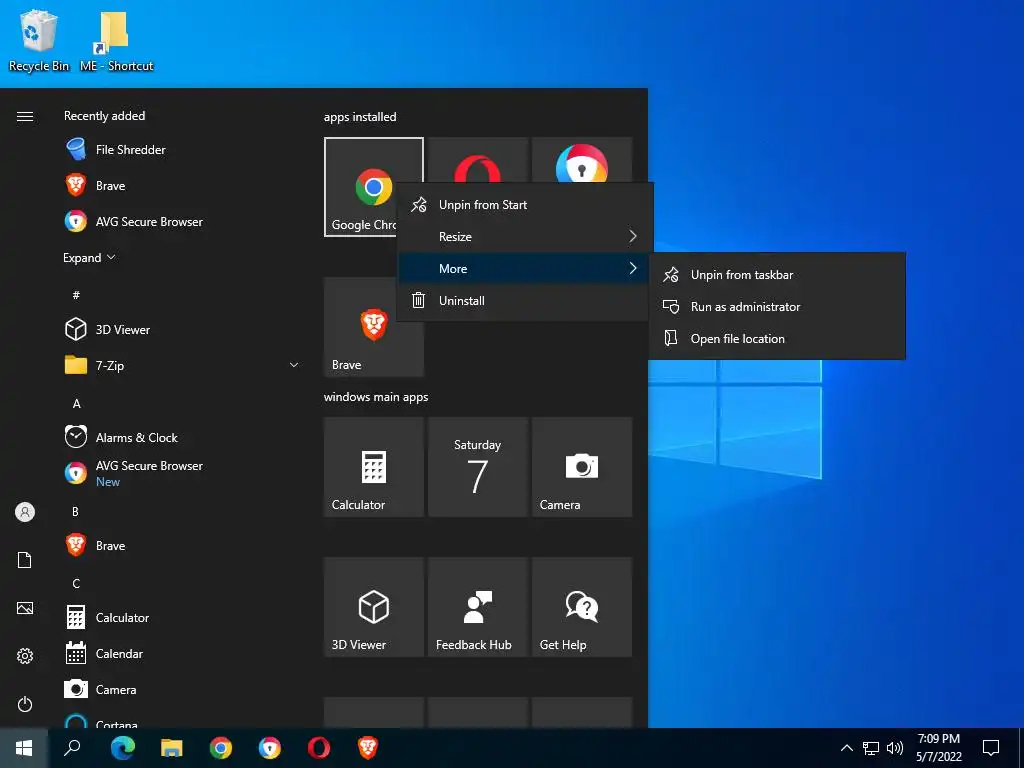Choose Unpin from Start
1024x768 pixels.
tap(525, 204)
